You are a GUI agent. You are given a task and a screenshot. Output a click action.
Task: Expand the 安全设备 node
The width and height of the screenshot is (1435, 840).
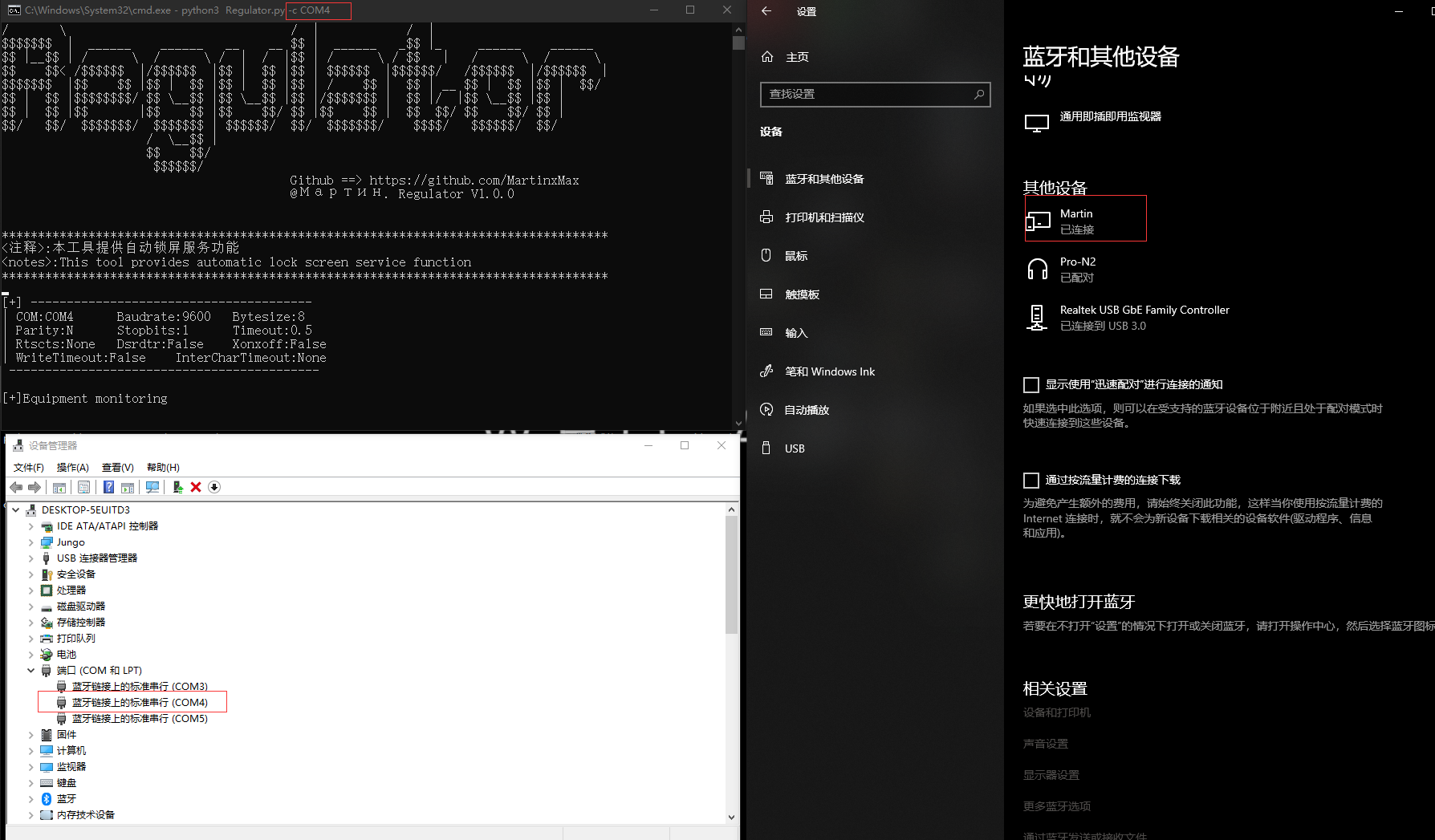(x=31, y=574)
